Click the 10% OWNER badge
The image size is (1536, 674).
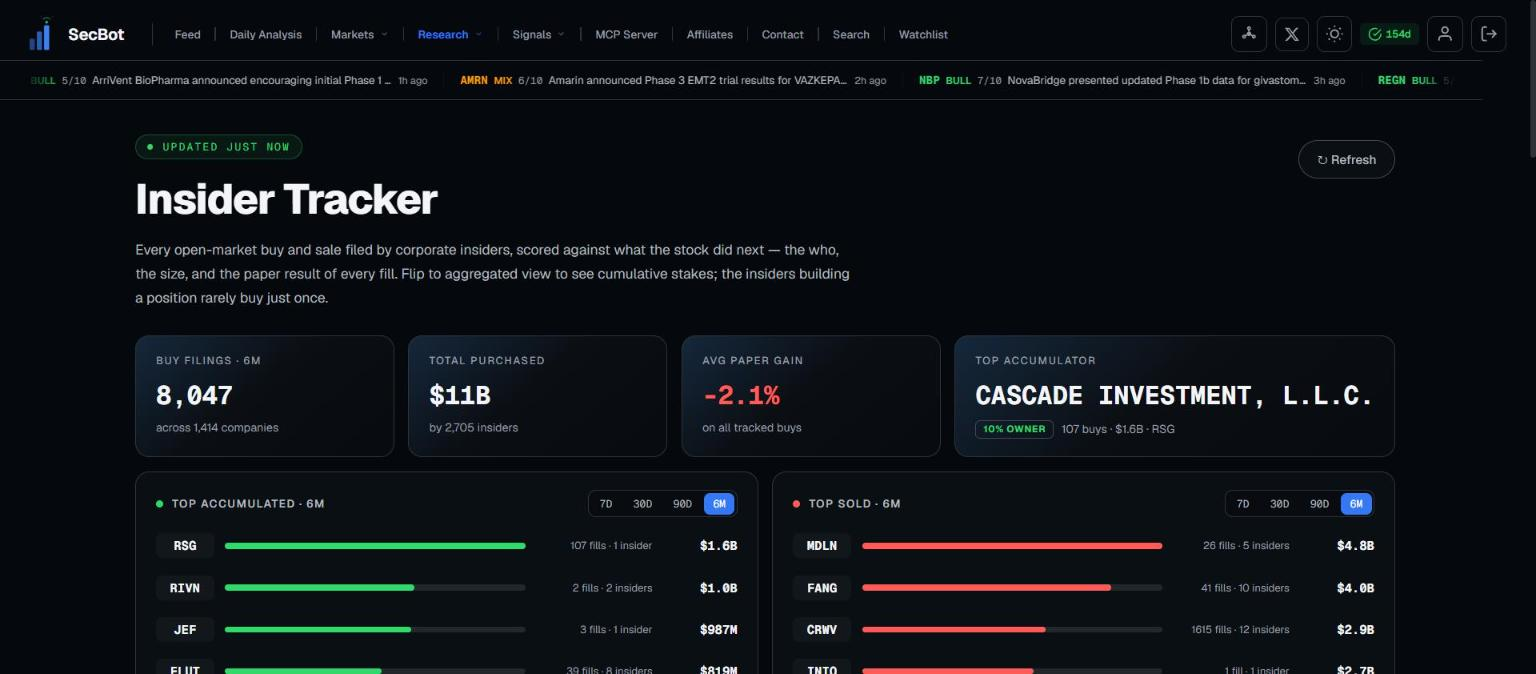tap(1014, 429)
